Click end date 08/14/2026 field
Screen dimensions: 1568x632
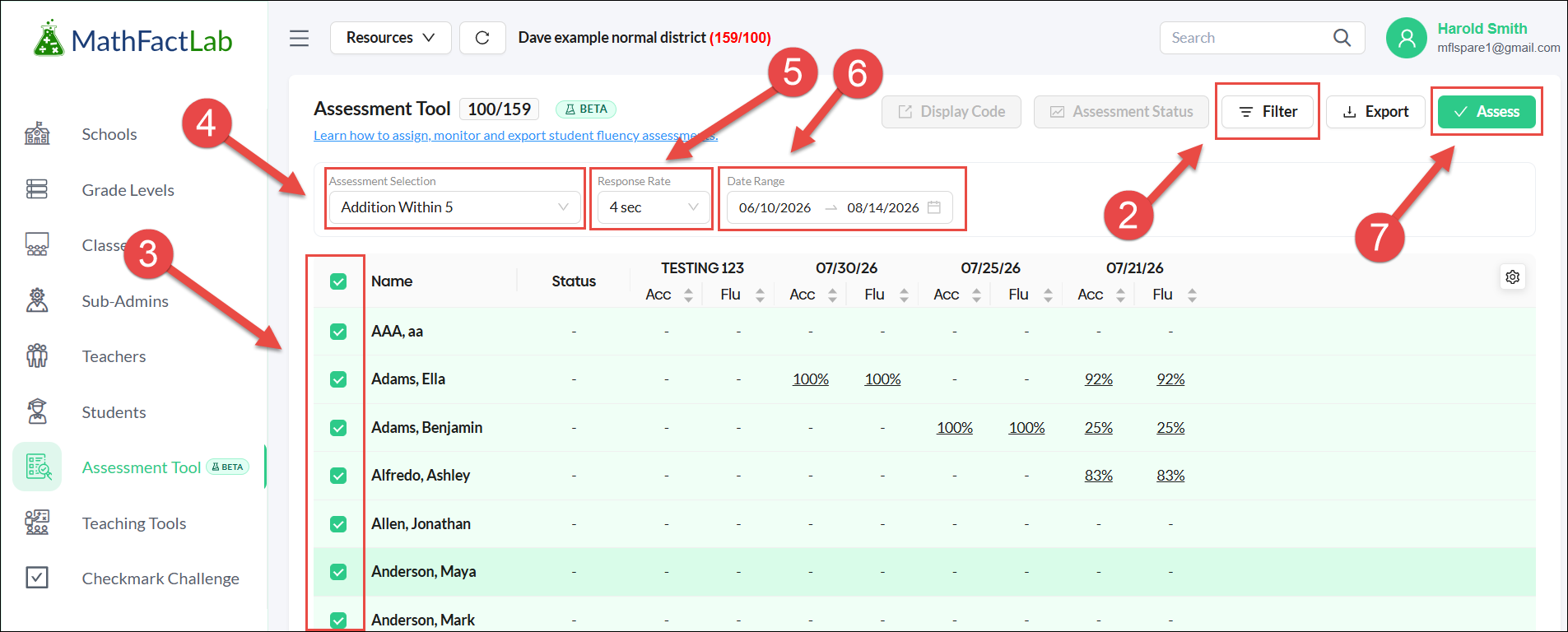tap(882, 207)
